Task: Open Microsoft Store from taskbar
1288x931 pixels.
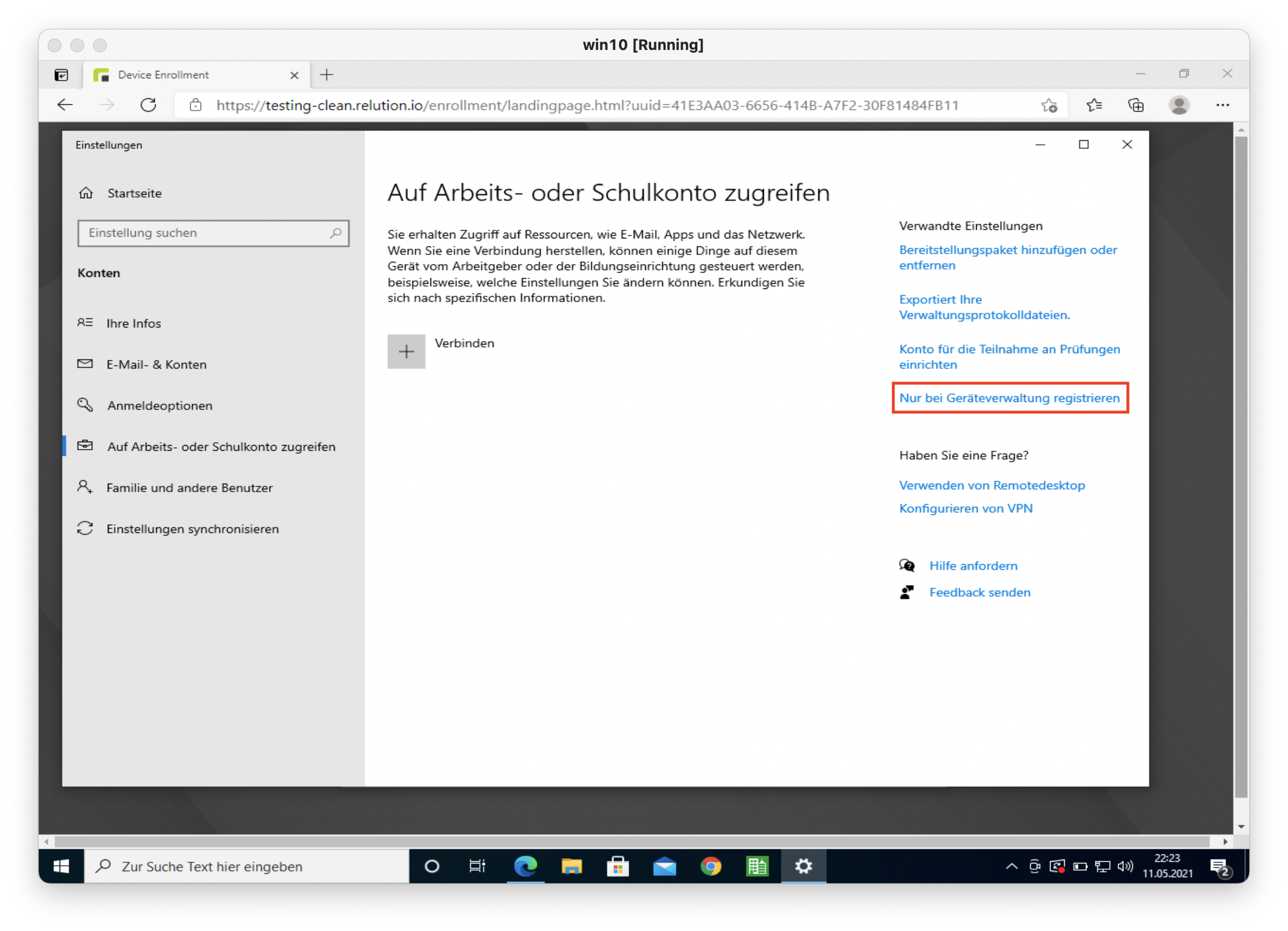Action: click(x=618, y=866)
